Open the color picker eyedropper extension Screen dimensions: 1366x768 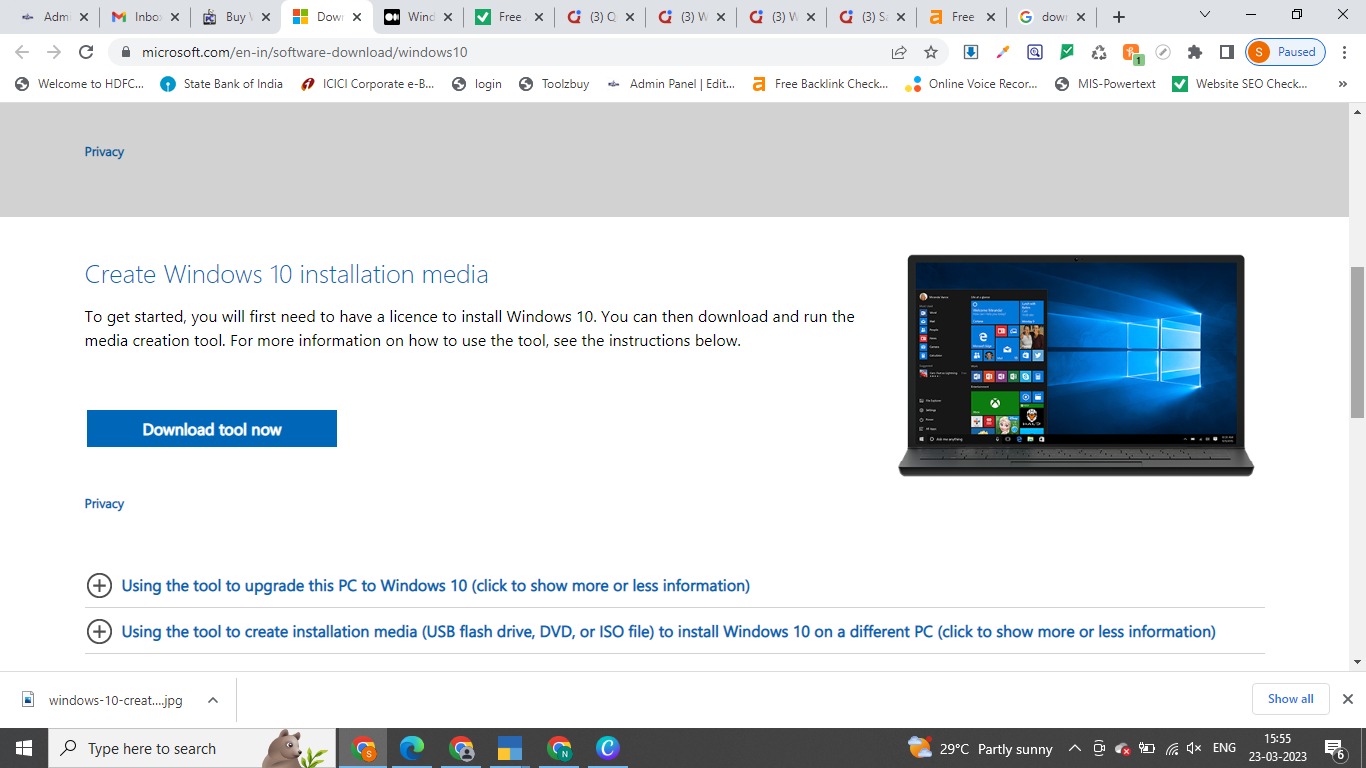(1002, 52)
